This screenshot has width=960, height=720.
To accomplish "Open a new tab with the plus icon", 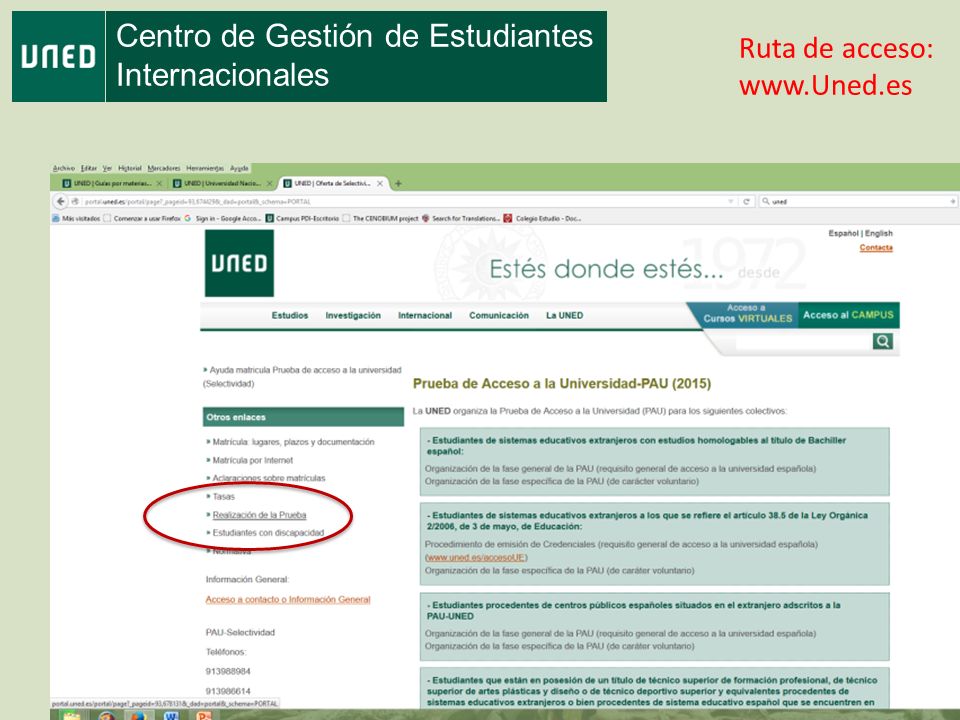I will click(x=398, y=183).
